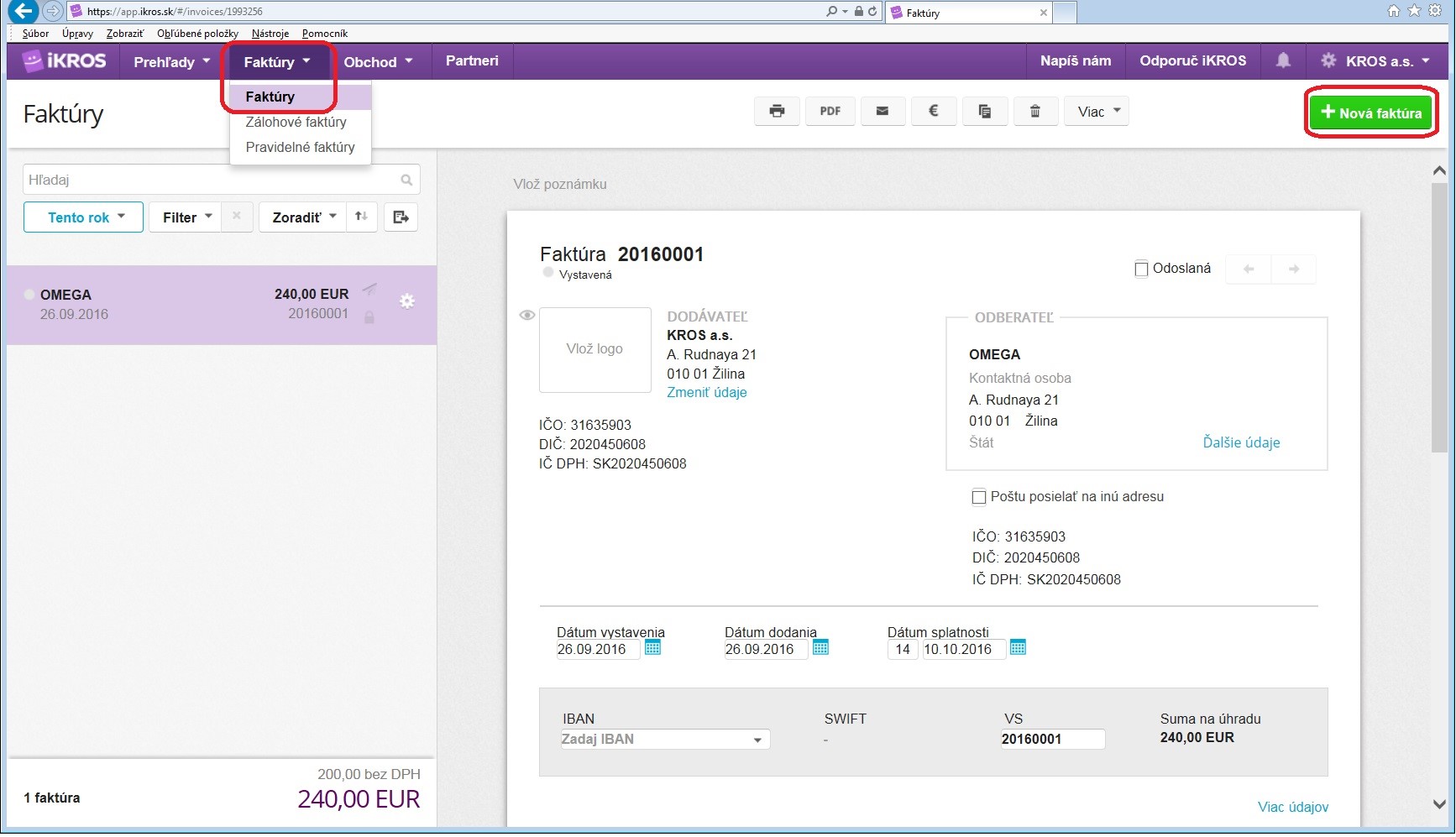The height and width of the screenshot is (837, 1456).
Task: Select Pravidelné faktúry menu item
Action: point(301,147)
